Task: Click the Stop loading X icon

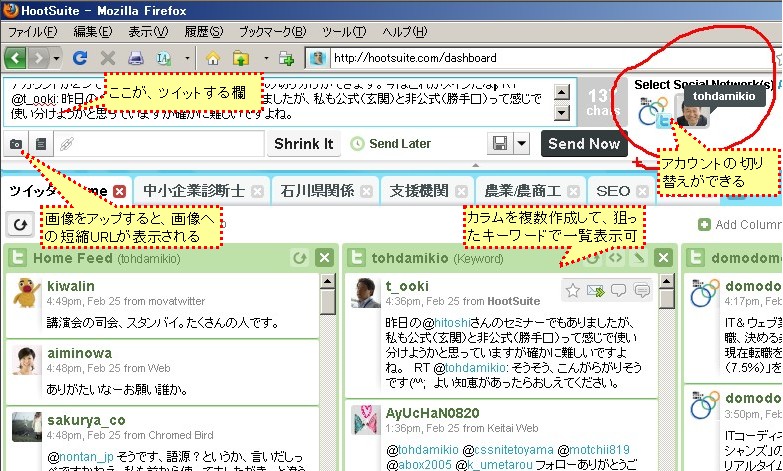Action: coord(107,58)
